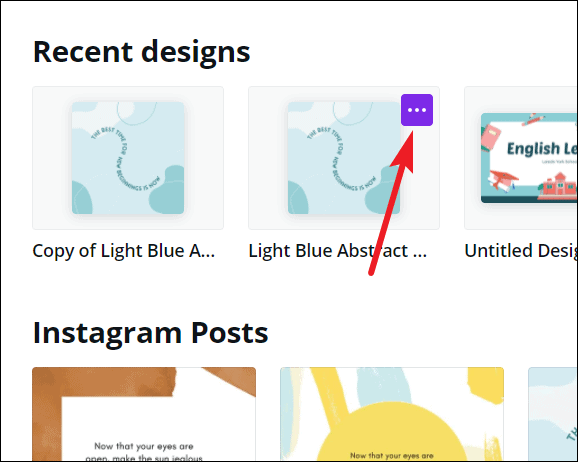Open the Copy of Light Blue design thumbnail
Screen dimensions: 578x462
click(128, 158)
